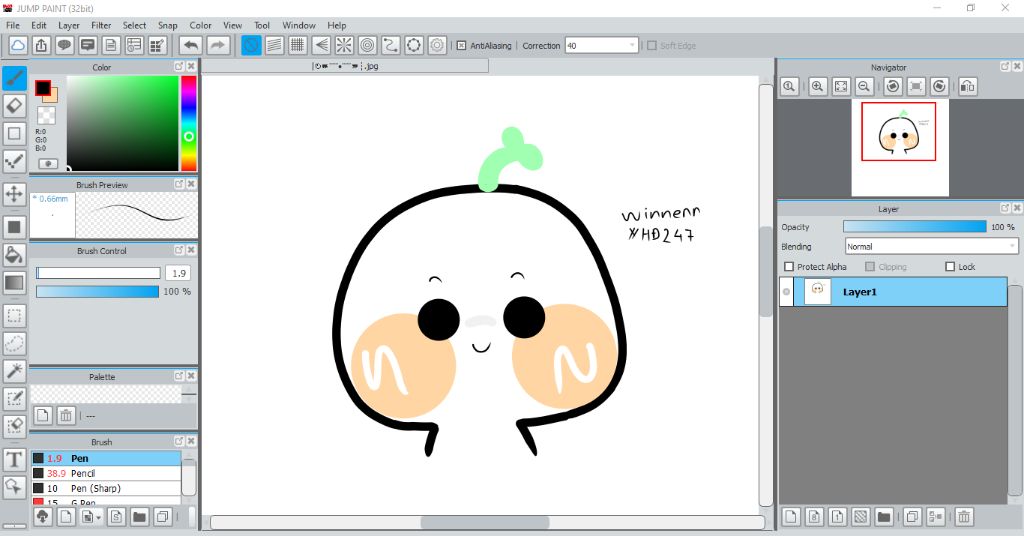Enable the crisscross grid snap
This screenshot has width=1024, height=536.
298,45
